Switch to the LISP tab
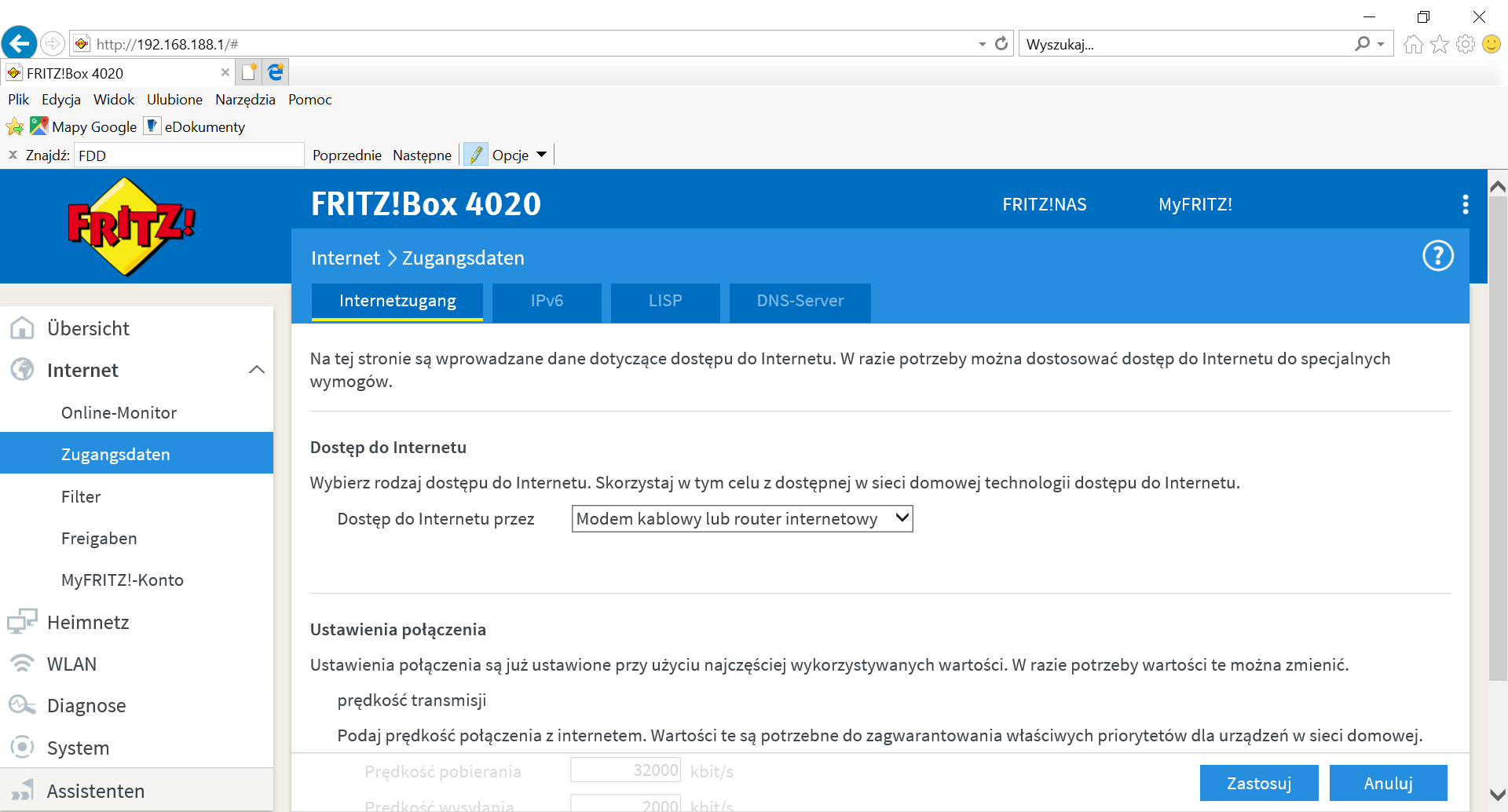This screenshot has width=1508, height=812. pos(665,302)
